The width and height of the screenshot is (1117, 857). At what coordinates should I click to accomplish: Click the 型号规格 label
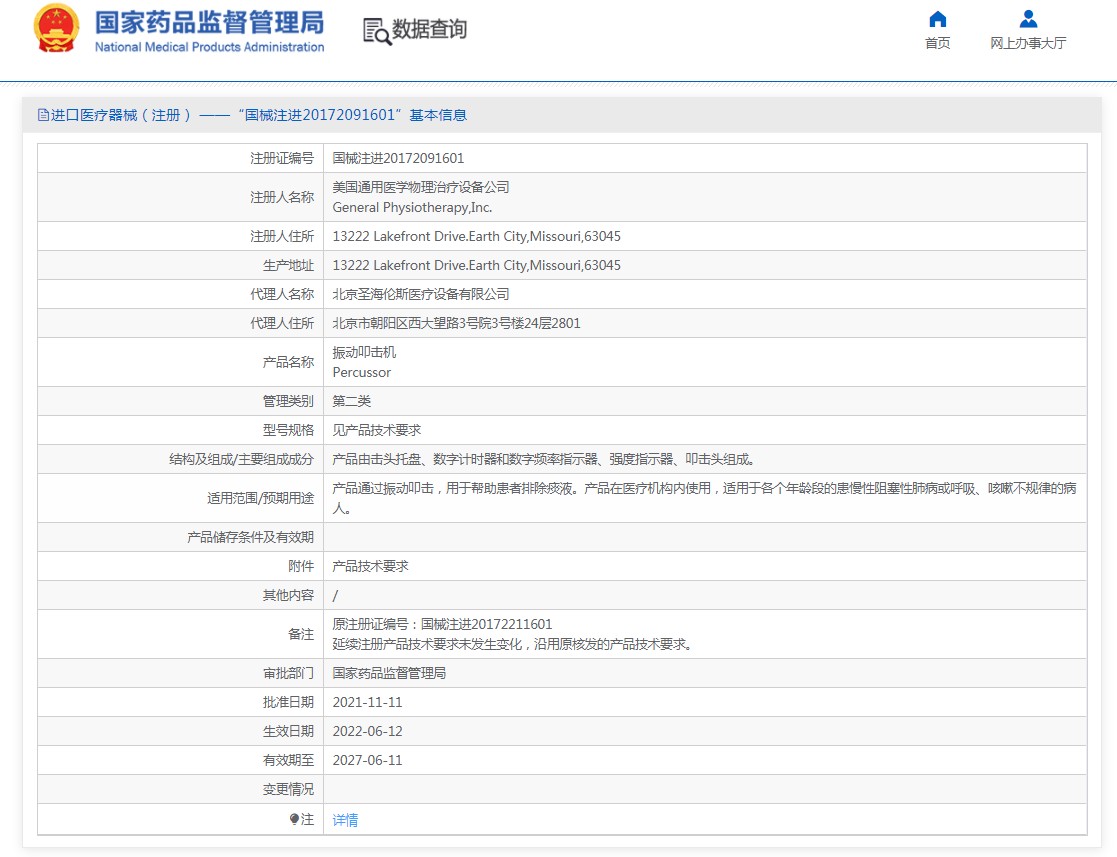click(289, 430)
